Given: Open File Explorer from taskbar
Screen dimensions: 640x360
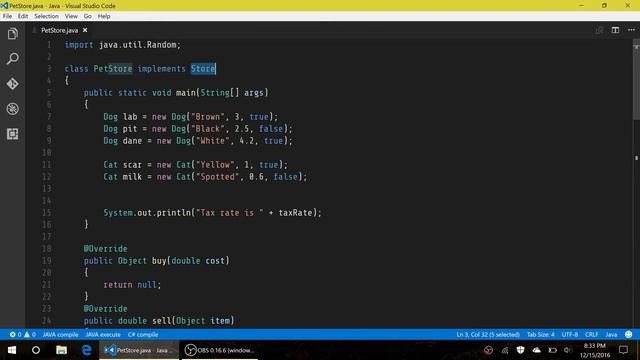Looking at the screenshot, I should pos(61,350).
